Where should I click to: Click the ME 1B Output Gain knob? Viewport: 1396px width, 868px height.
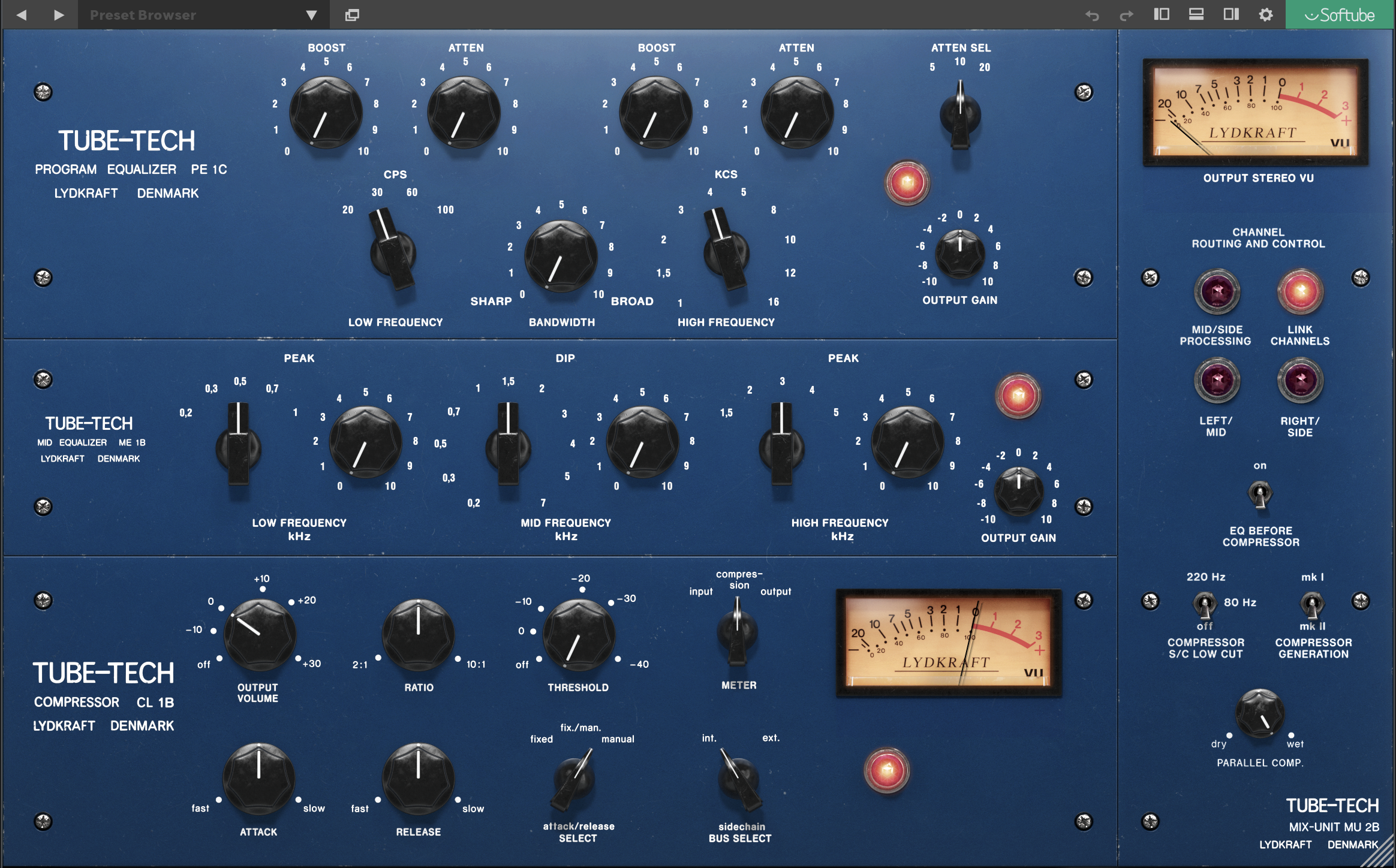[x=1018, y=492]
